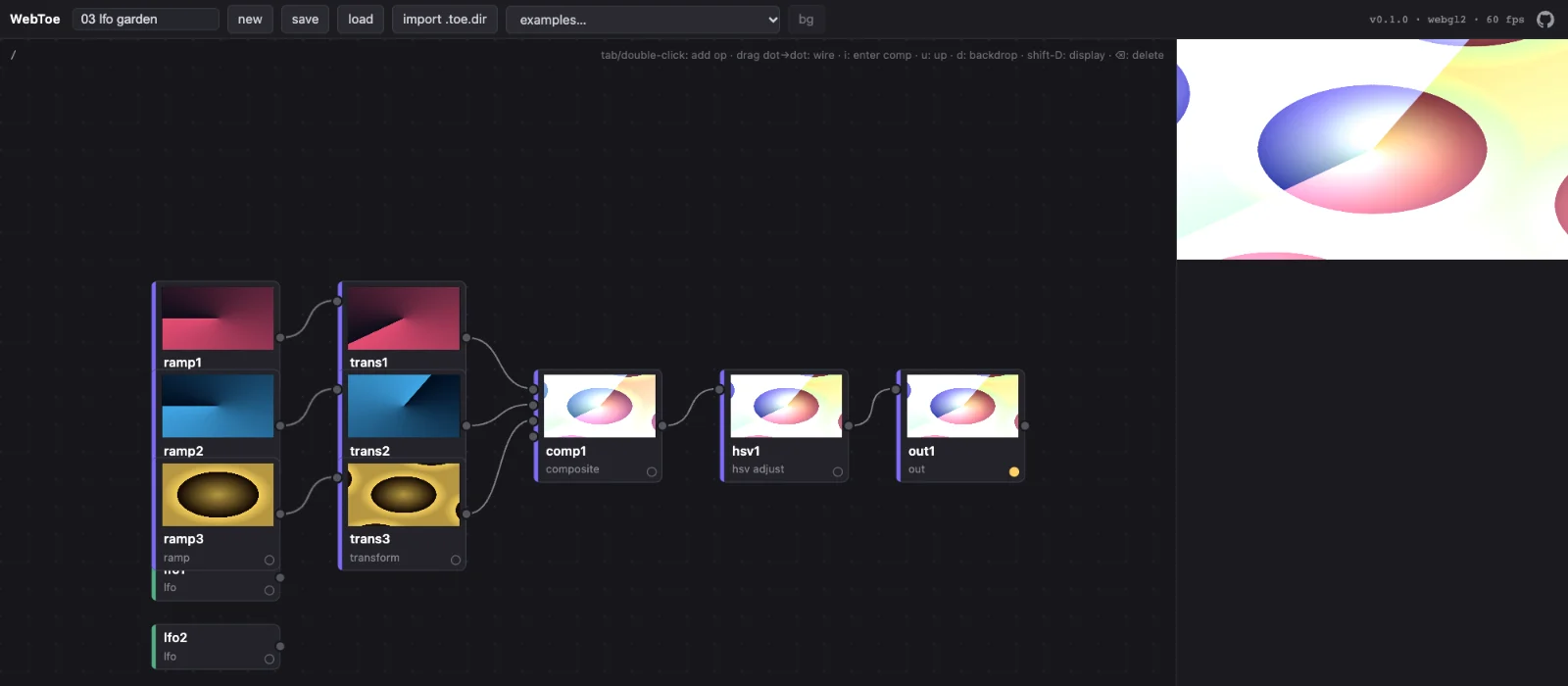Image resolution: width=1568 pixels, height=686 pixels.
Task: Click the output dot of trans3
Action: coord(466,514)
